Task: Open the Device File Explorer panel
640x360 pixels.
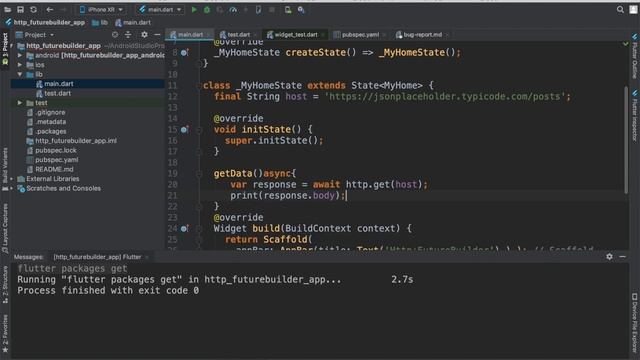Action: coord(635,323)
